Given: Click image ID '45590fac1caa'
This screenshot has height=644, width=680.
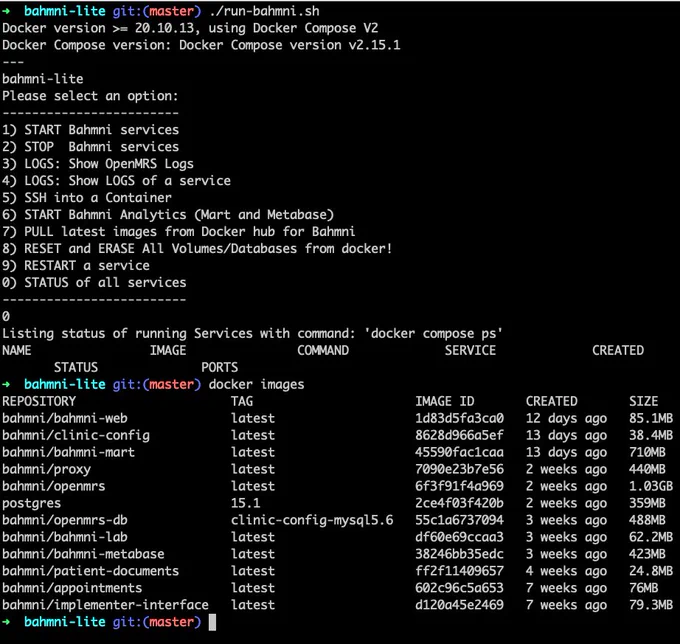Looking at the screenshot, I should pos(460,452).
